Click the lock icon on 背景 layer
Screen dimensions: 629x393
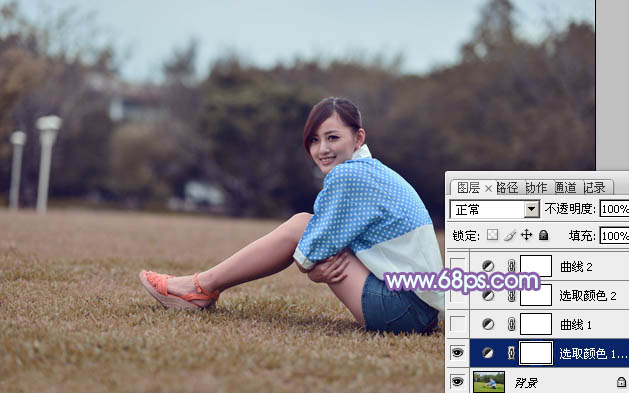pyautogui.click(x=621, y=382)
